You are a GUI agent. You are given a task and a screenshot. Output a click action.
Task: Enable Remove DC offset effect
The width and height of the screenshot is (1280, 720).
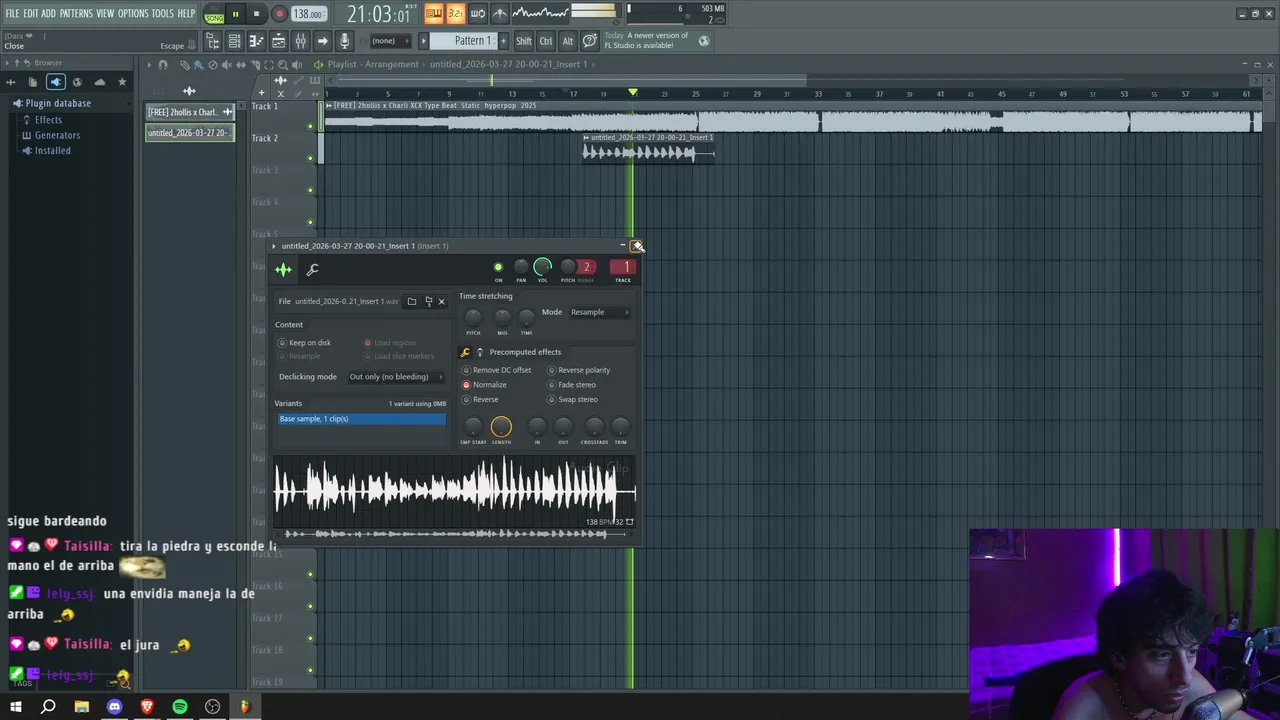point(498,370)
